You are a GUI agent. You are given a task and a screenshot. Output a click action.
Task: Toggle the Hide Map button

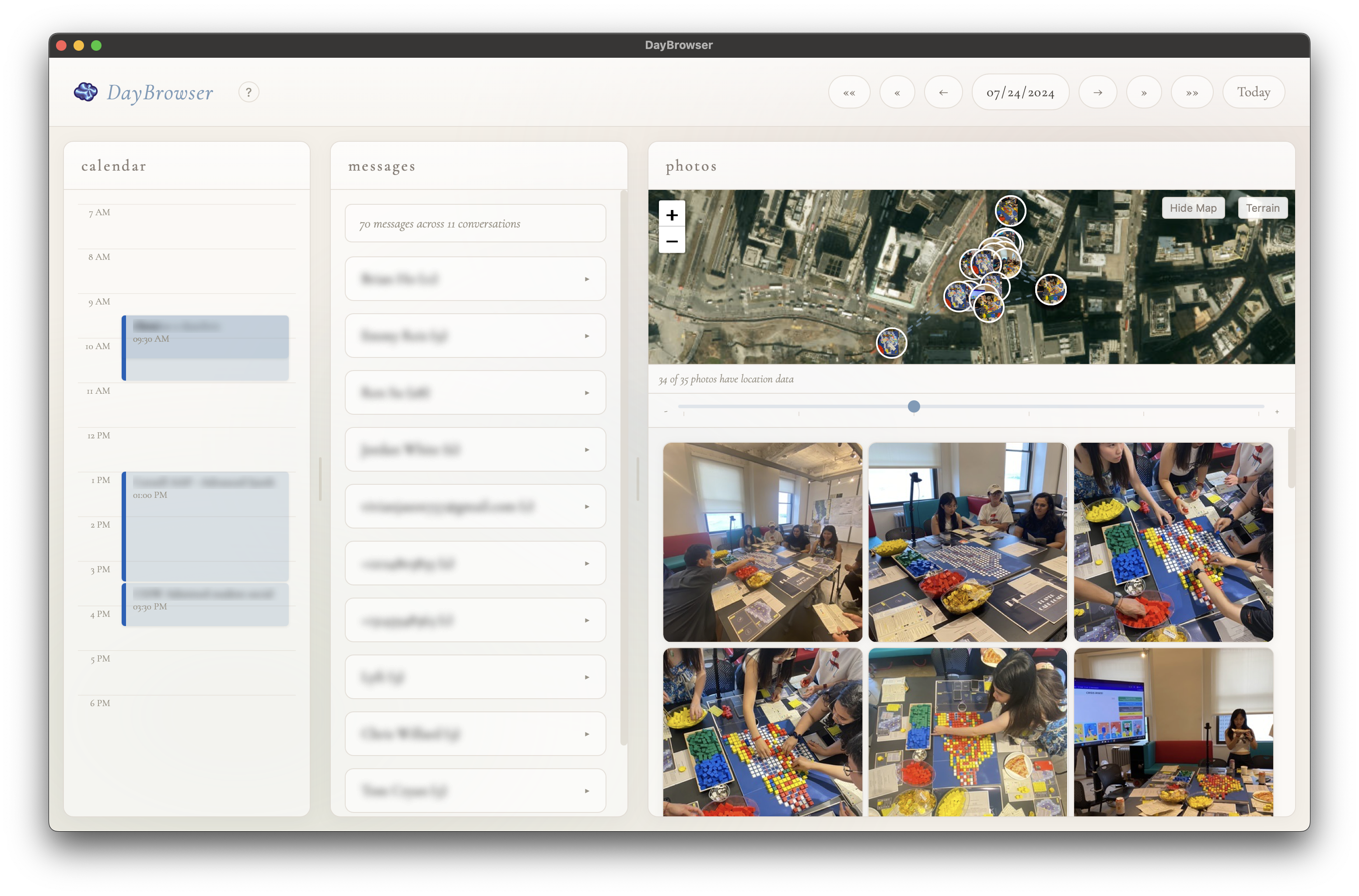(1193, 208)
